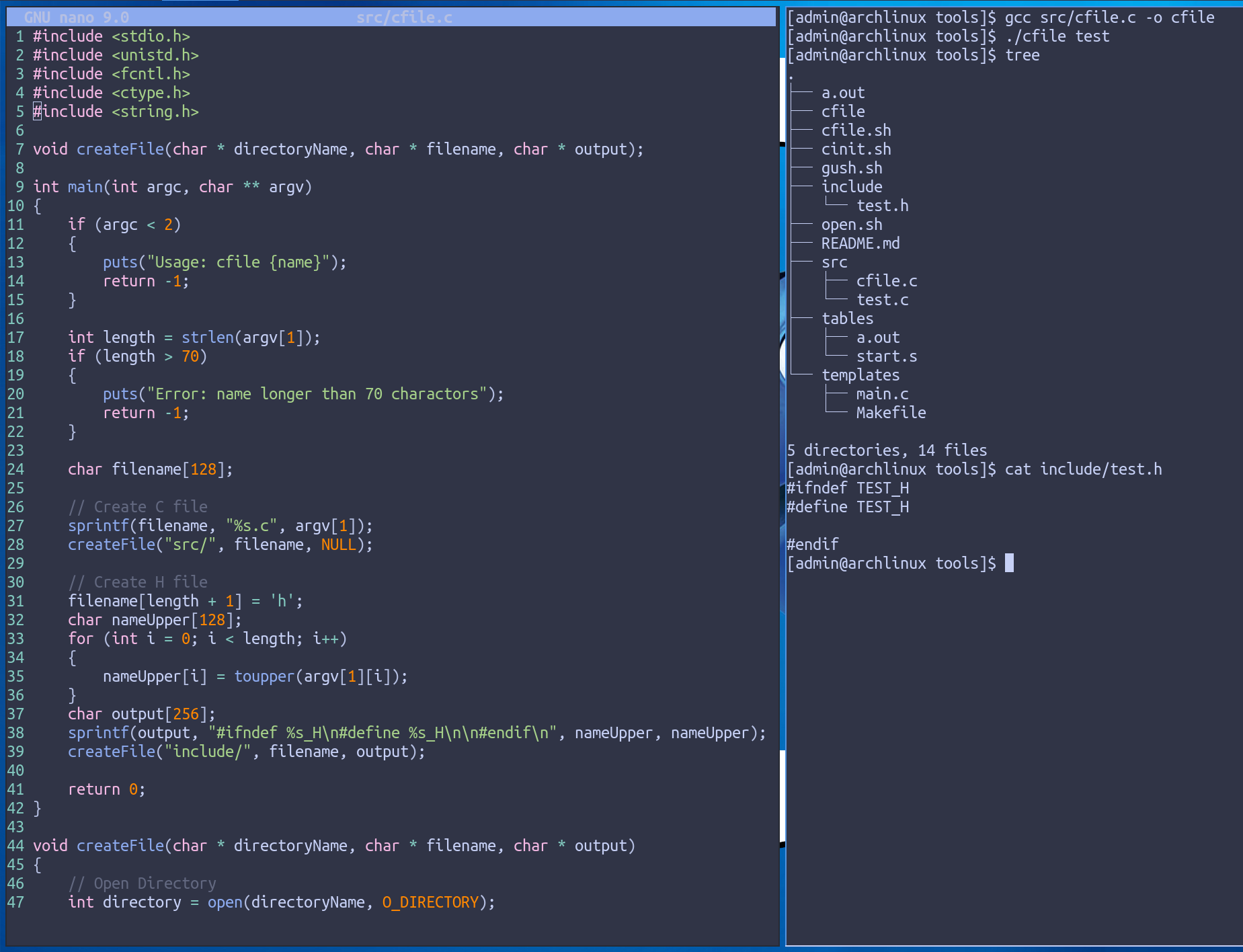Click the char output[256] declaration
The height and width of the screenshot is (952, 1243).
pyautogui.click(x=142, y=714)
